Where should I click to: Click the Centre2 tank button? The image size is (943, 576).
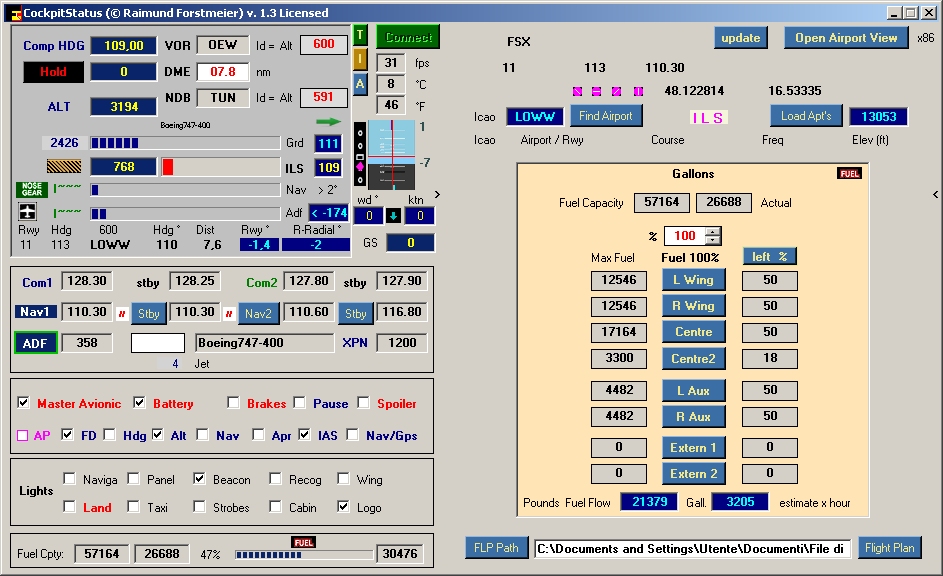point(693,359)
